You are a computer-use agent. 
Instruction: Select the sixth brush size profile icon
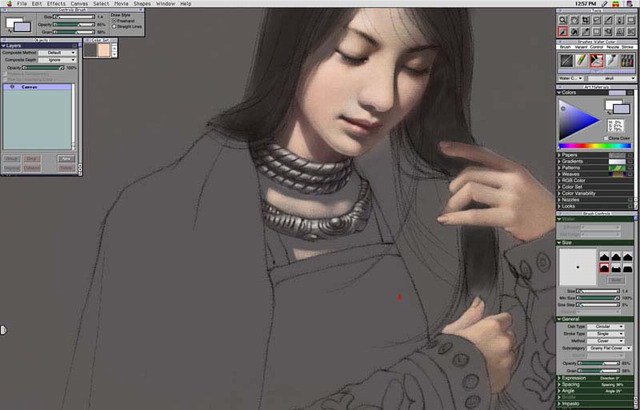point(627,268)
